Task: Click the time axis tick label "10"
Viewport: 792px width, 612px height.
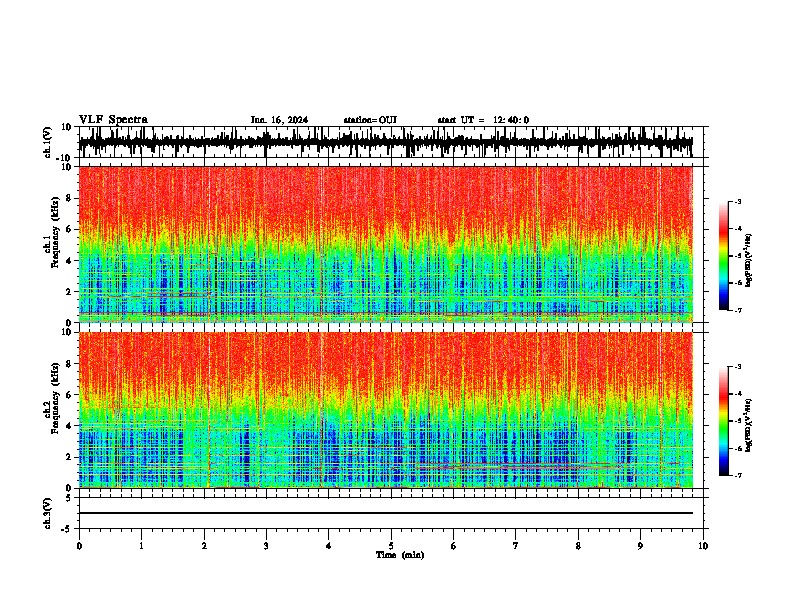Action: point(703,546)
